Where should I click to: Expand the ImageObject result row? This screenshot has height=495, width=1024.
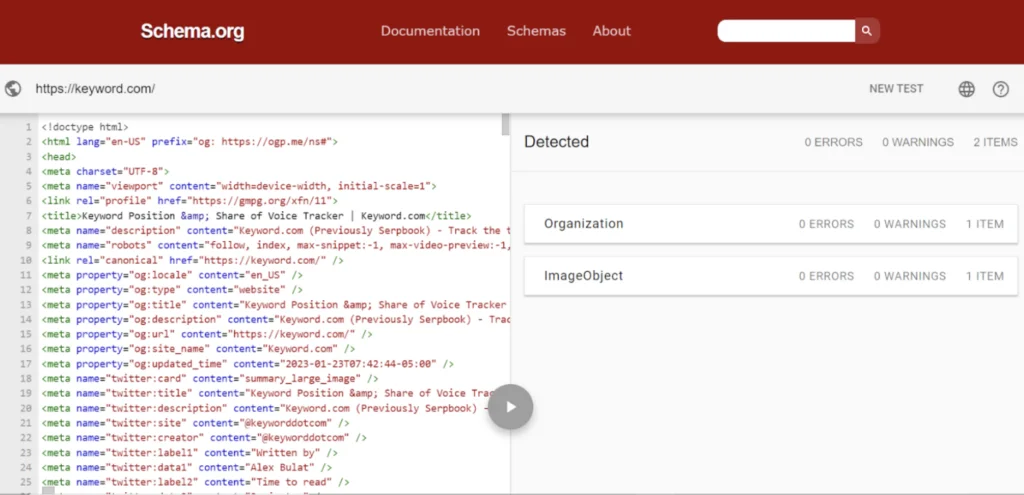(771, 276)
